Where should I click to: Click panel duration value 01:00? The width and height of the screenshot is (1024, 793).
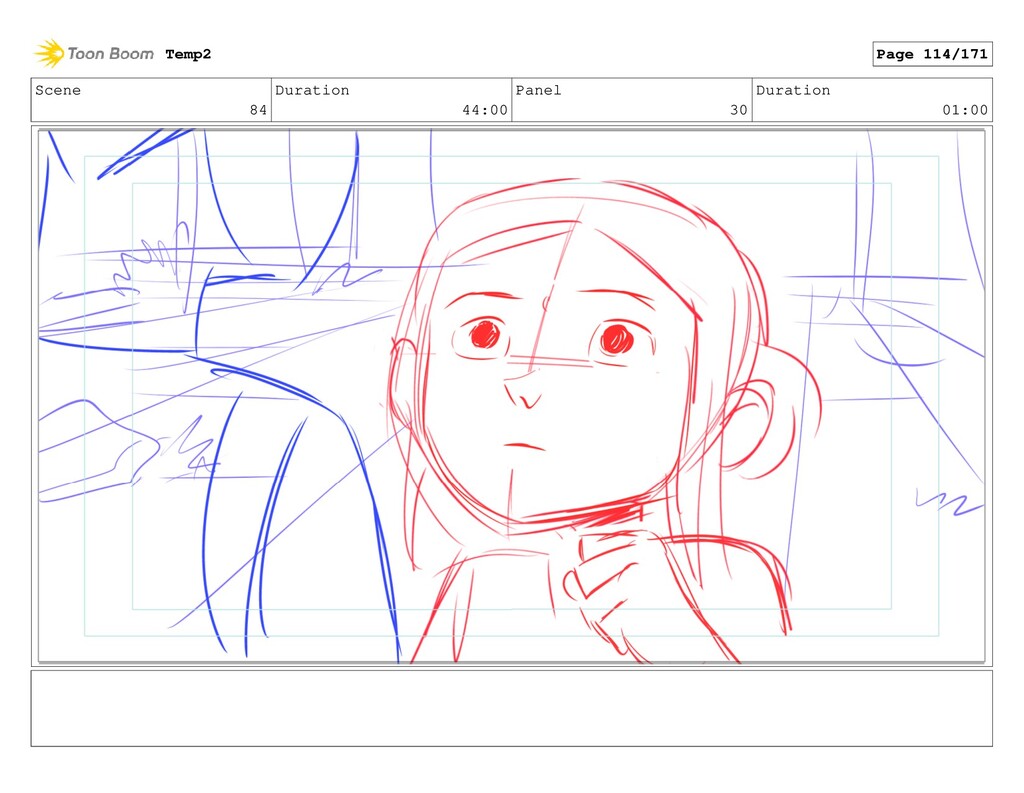tap(965, 110)
